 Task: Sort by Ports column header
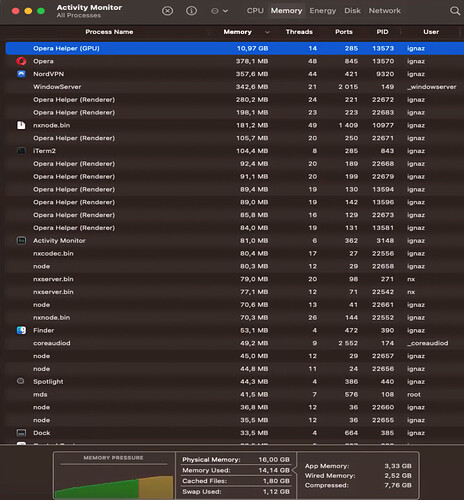pos(344,32)
